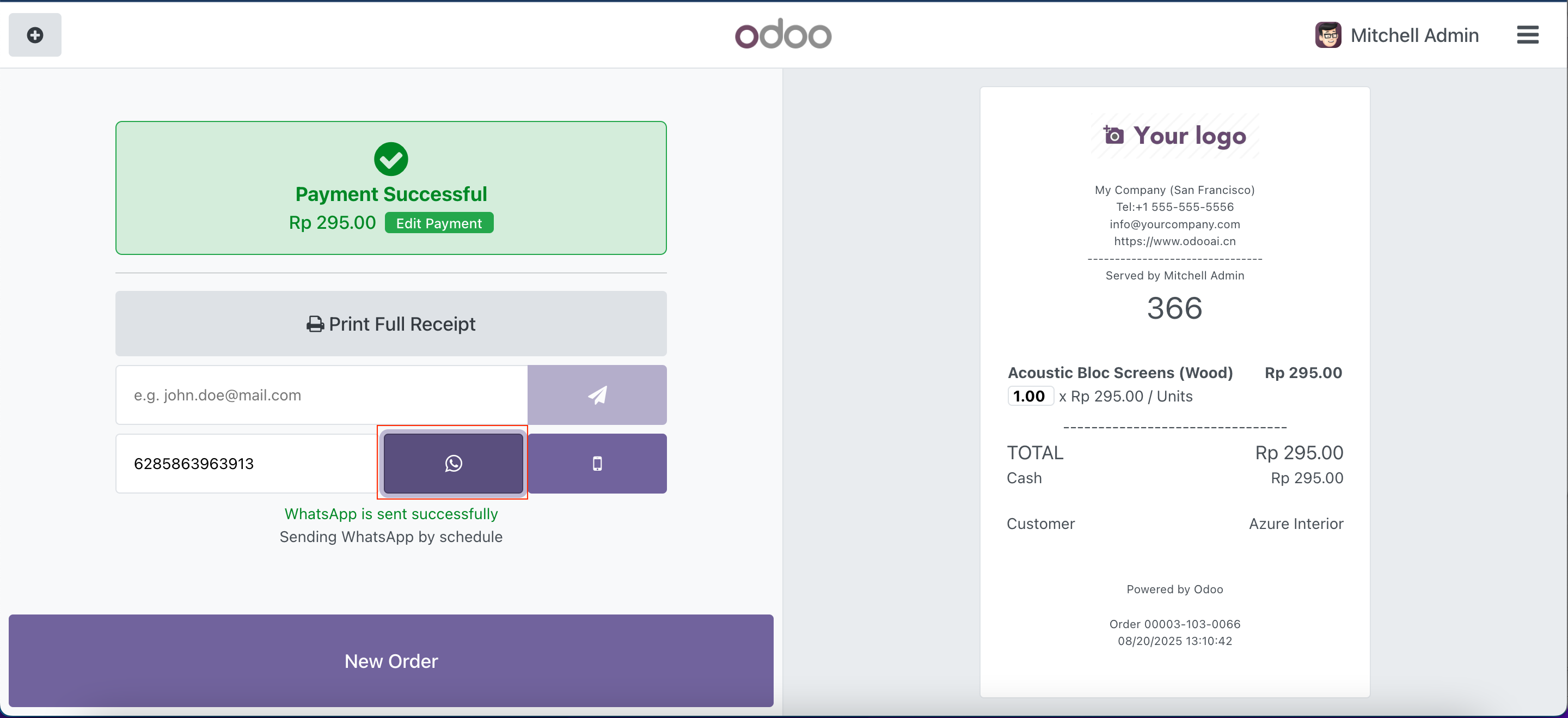Click the green checkmark above Payment Successful
Image resolution: width=1568 pixels, height=718 pixels.
(x=390, y=159)
